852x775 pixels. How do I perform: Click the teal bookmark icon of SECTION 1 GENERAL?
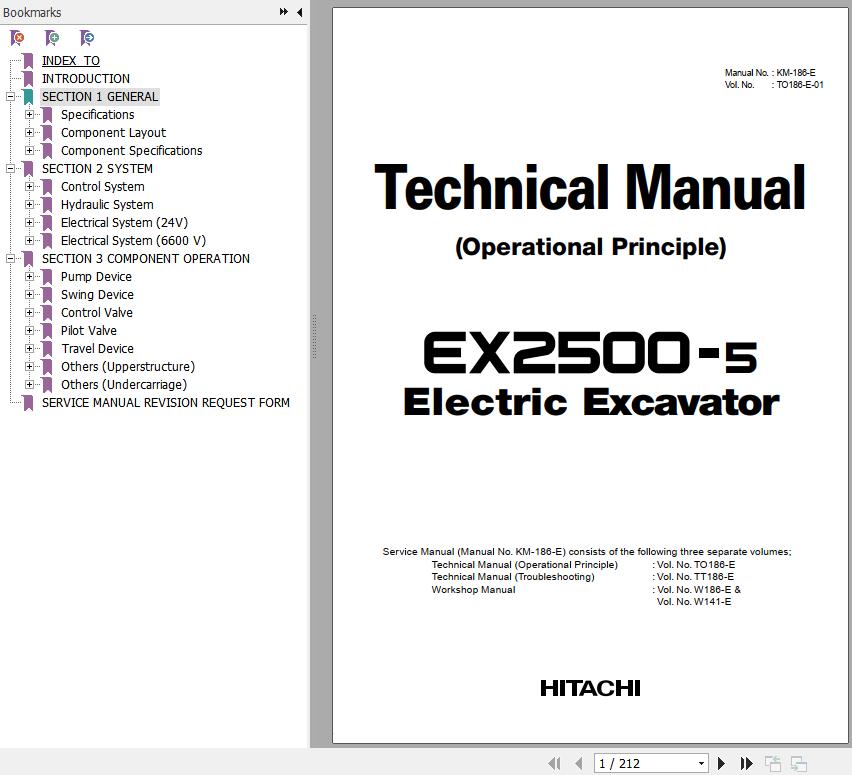(x=28, y=97)
